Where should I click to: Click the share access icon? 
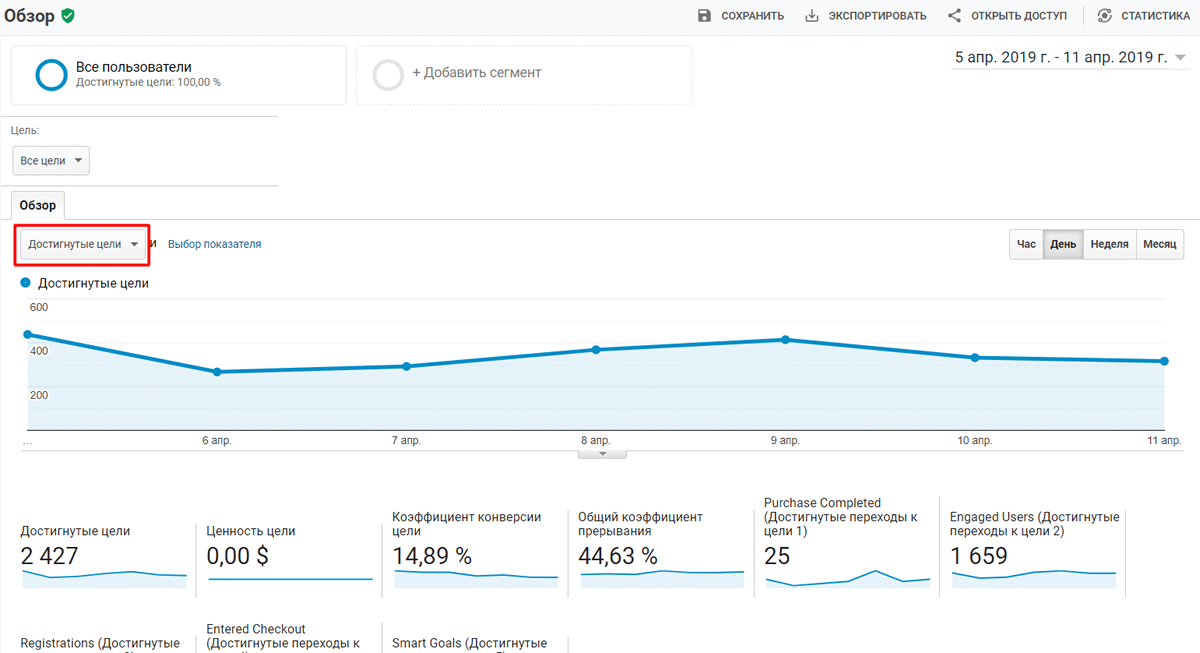tap(954, 16)
